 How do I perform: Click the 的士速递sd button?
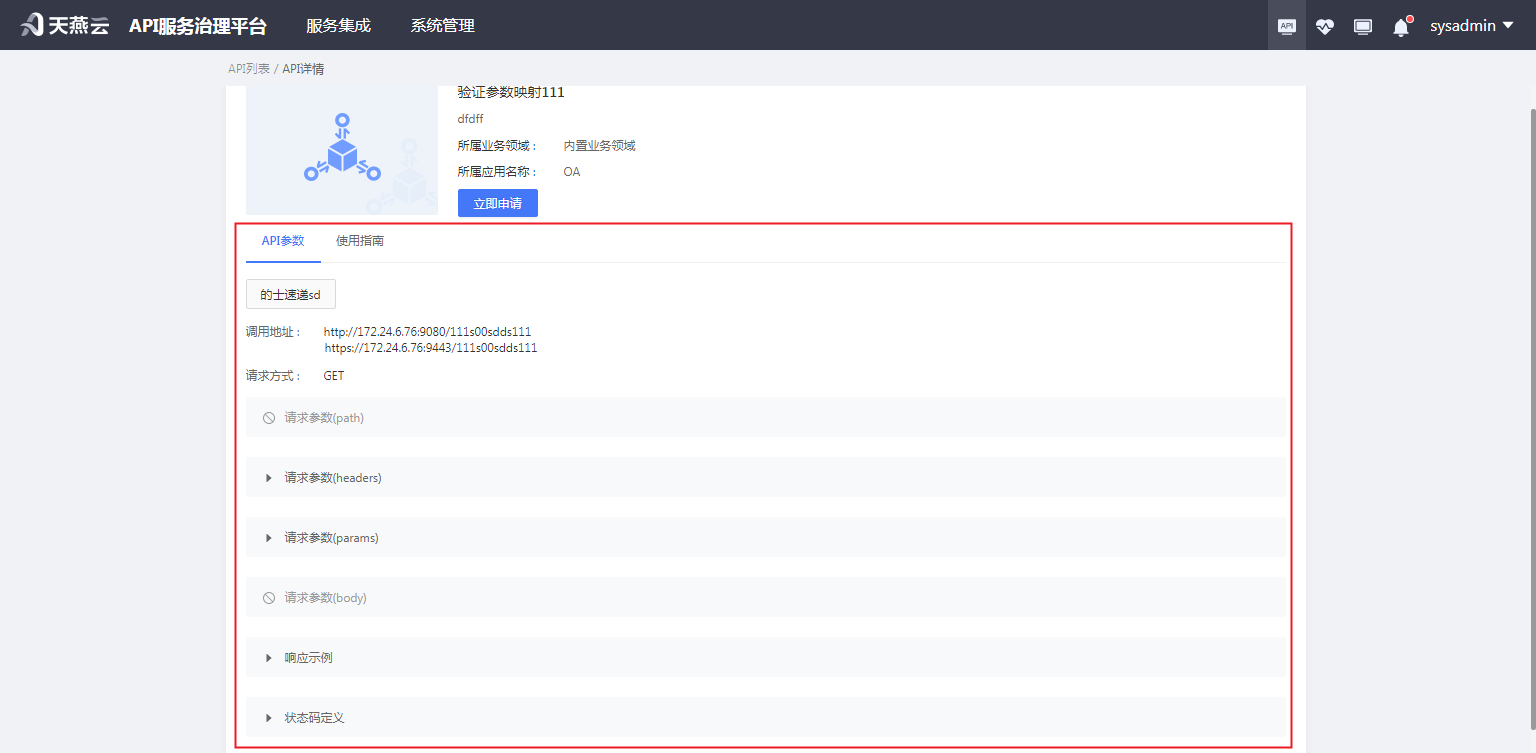(x=290, y=295)
